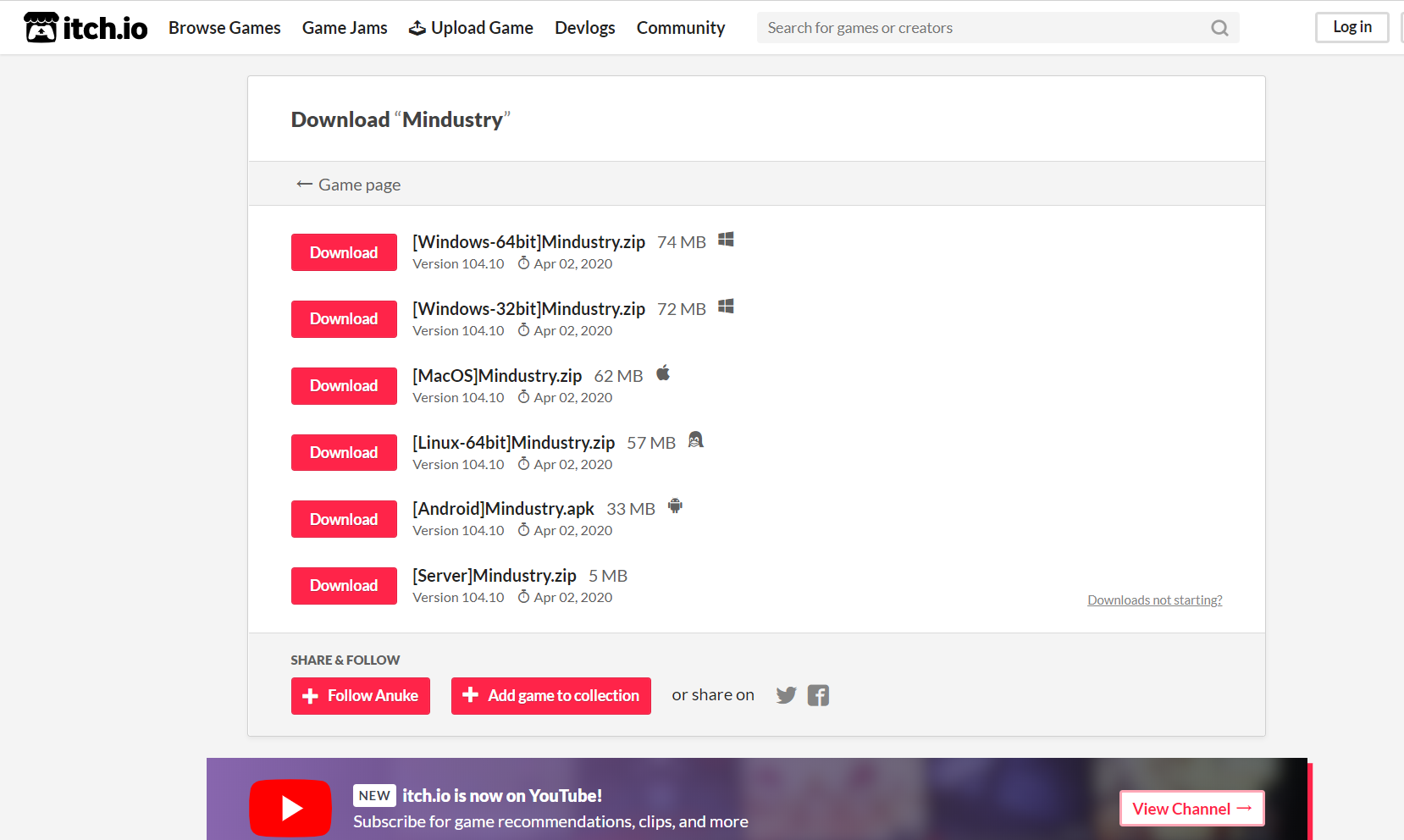Click '[Server]Mindustry.zip' file name

click(495, 576)
